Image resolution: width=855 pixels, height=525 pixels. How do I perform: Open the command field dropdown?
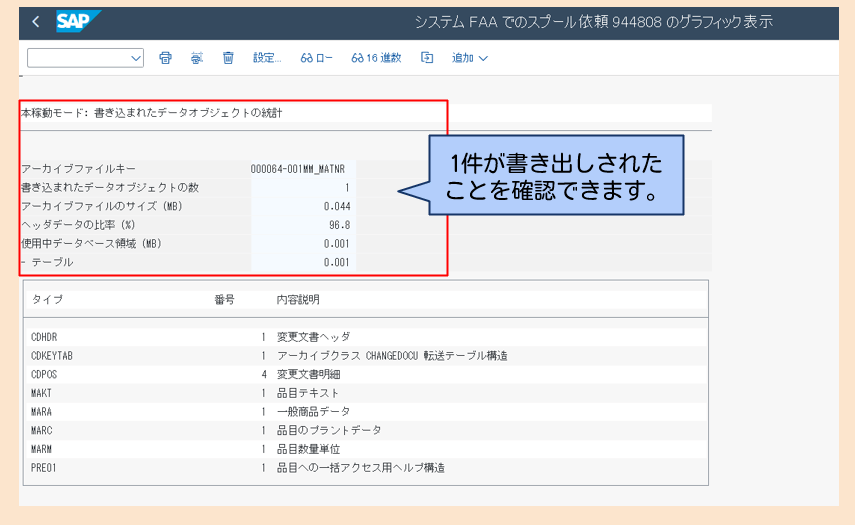136,58
